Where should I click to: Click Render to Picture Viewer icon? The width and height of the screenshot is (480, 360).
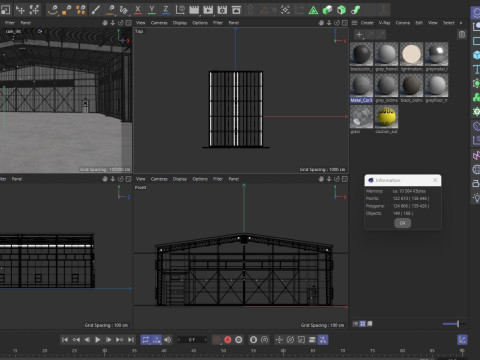coord(208,10)
